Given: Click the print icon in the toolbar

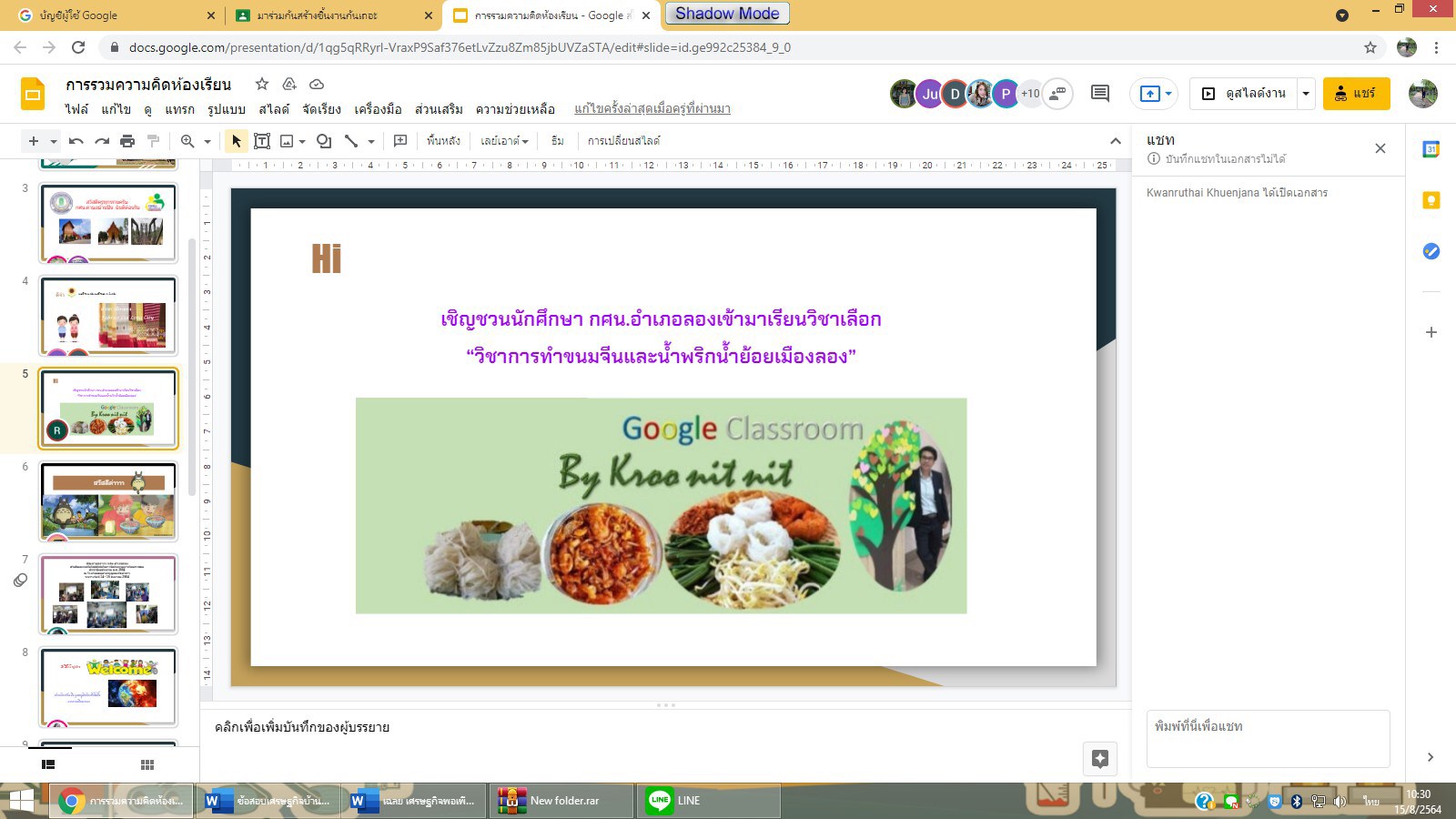Looking at the screenshot, I should coord(127,141).
